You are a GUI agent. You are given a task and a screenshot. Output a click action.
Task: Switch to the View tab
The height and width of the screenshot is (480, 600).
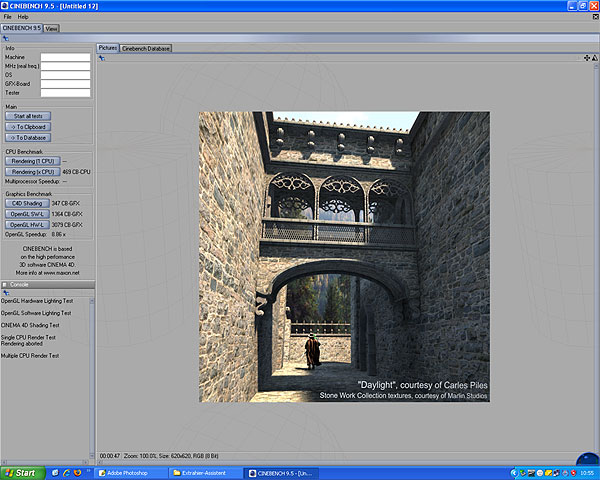point(51,28)
